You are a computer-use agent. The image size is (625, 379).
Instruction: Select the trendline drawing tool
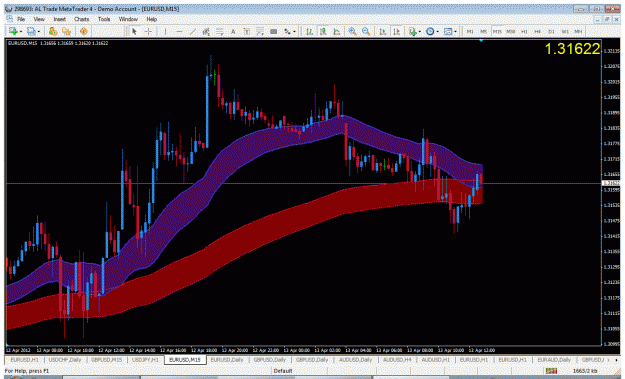tap(193, 31)
